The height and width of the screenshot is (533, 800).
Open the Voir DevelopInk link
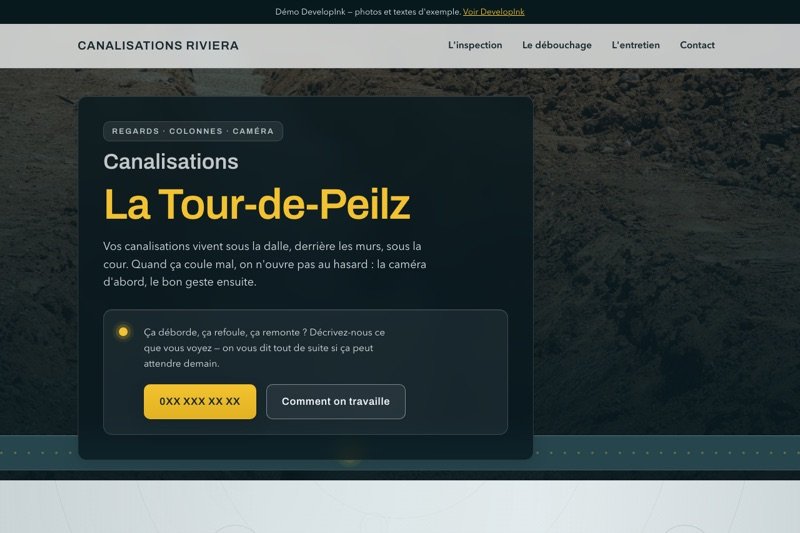tap(493, 12)
